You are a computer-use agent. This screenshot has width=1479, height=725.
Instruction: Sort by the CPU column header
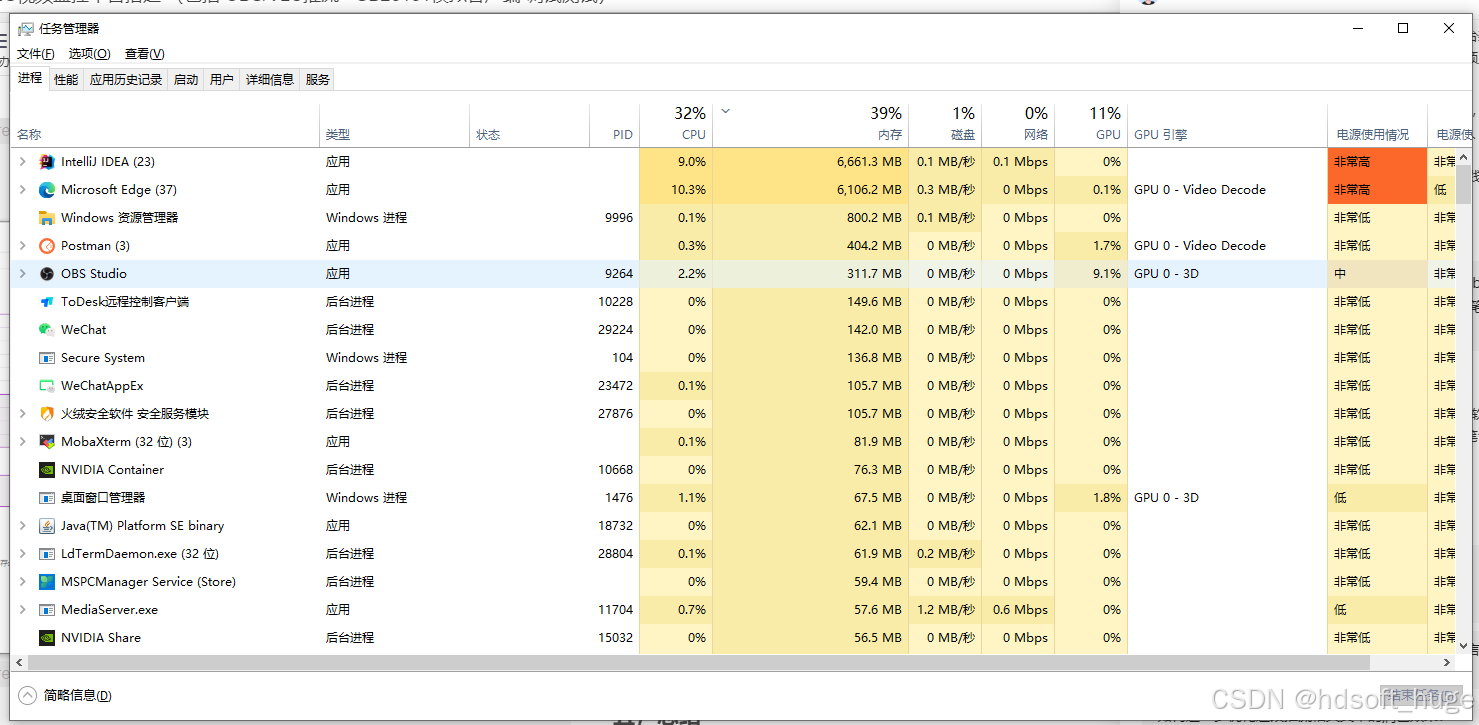pyautogui.click(x=676, y=125)
